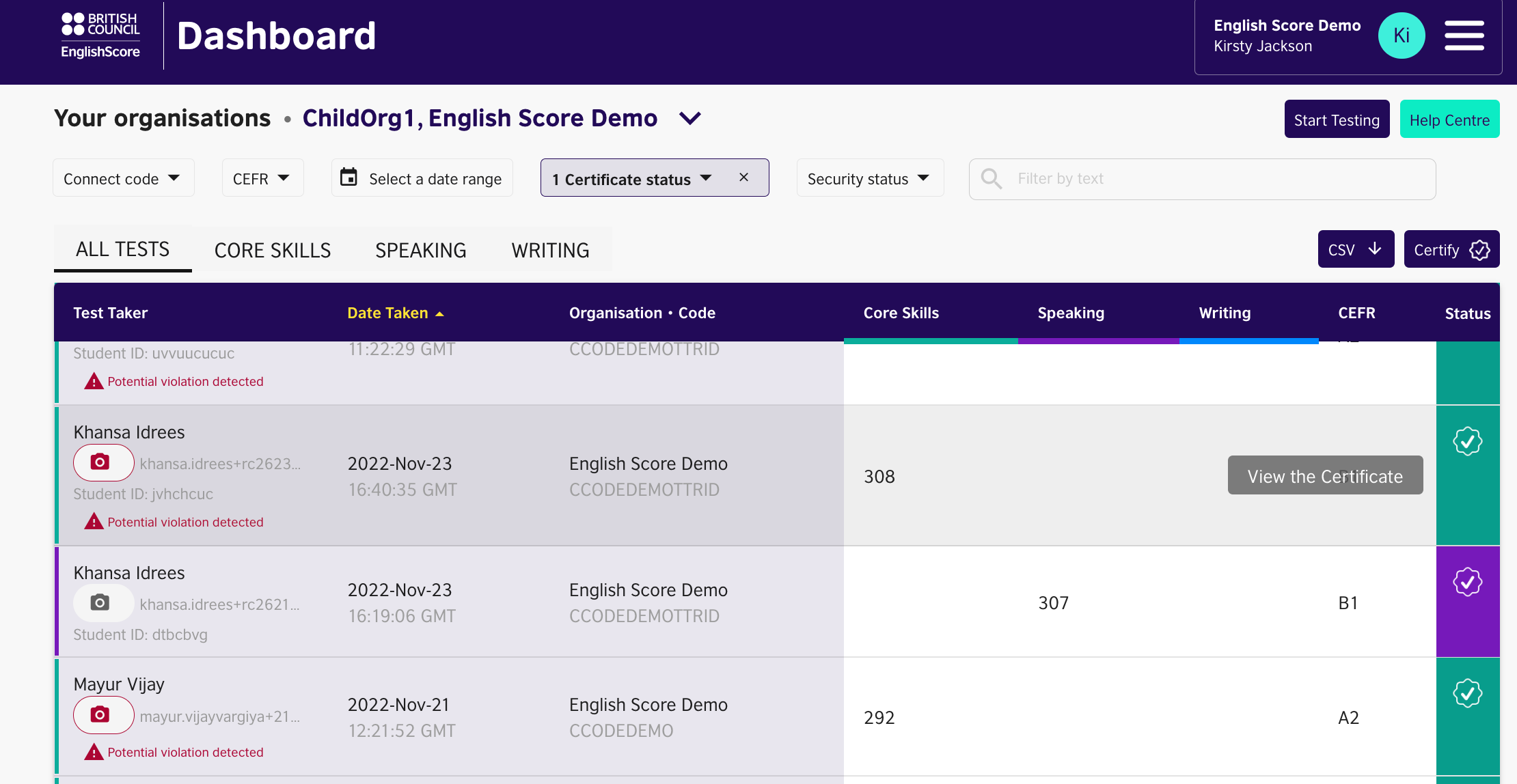Switch to the SPEAKING tab
Screen dimensions: 1517x784
(x=421, y=251)
